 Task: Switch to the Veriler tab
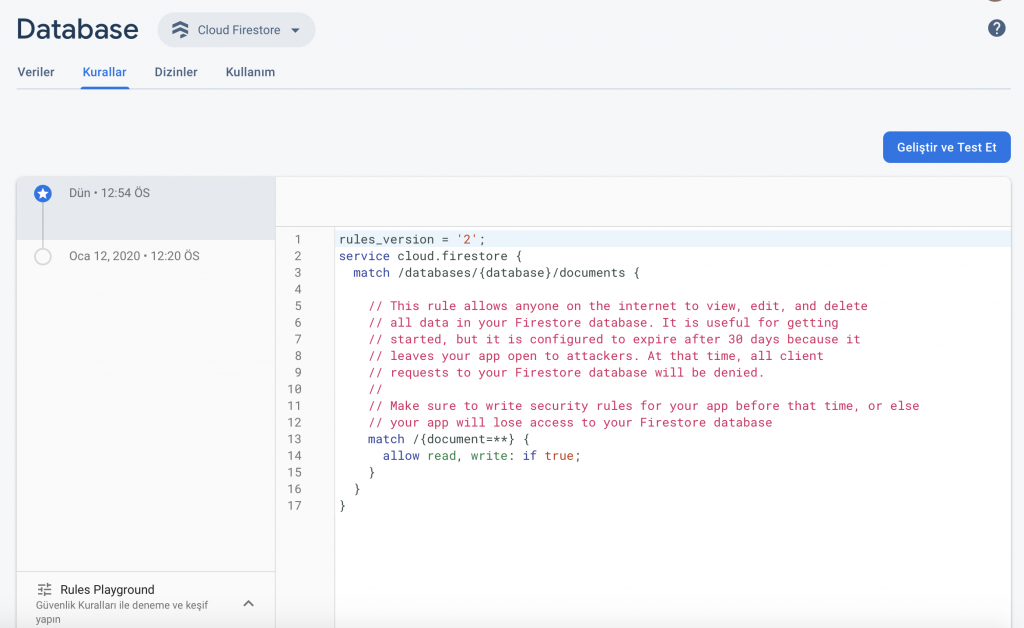click(x=36, y=72)
